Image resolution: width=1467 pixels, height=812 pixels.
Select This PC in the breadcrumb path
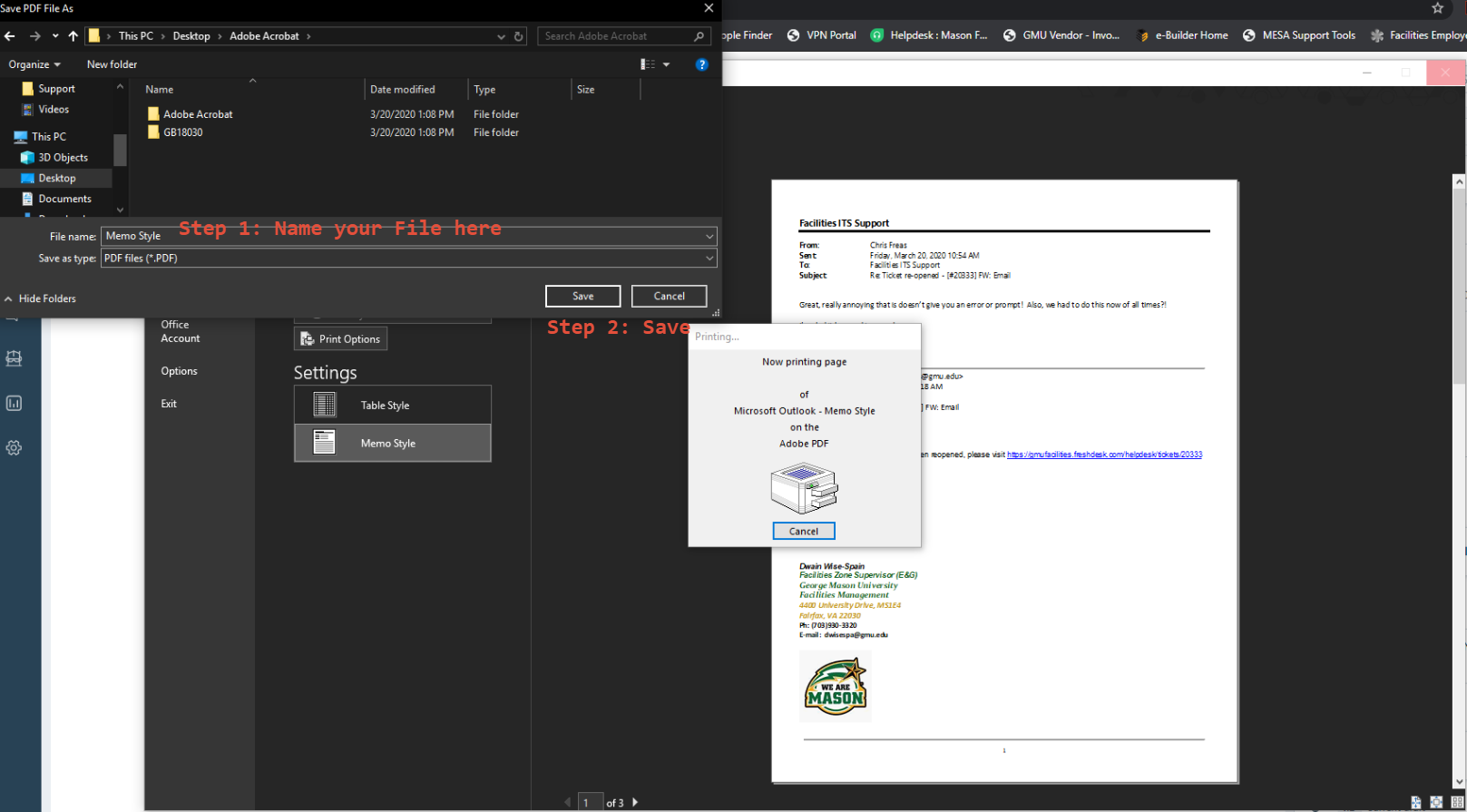136,36
